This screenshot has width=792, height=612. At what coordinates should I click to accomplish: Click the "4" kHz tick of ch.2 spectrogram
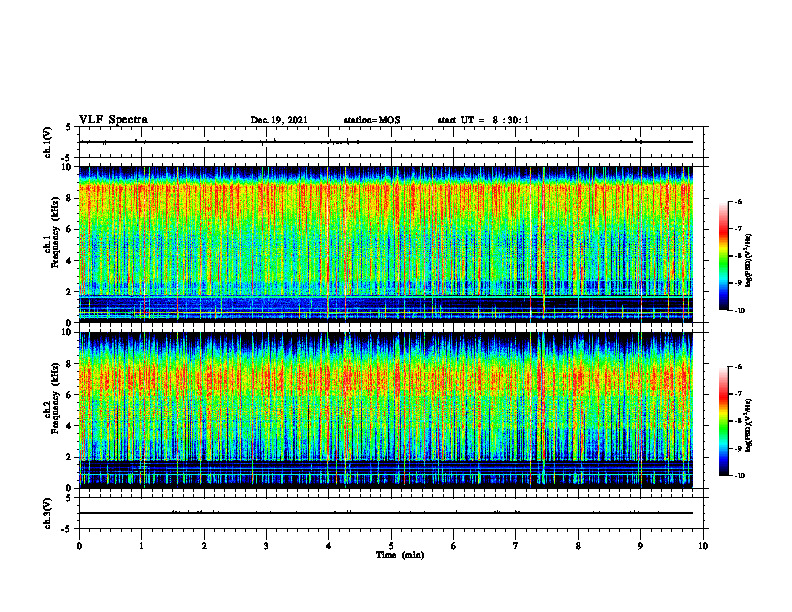point(70,426)
